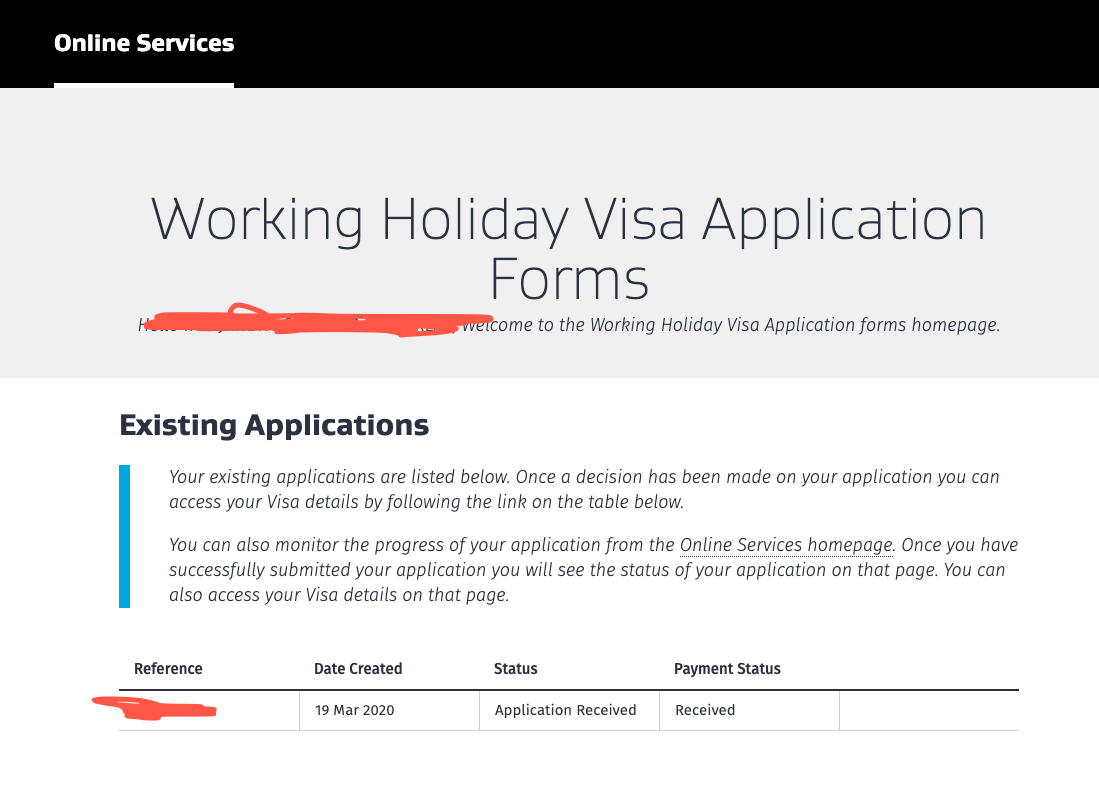Follow the Online Services homepage link
Viewport: 1099px width, 787px height.
(x=786, y=545)
